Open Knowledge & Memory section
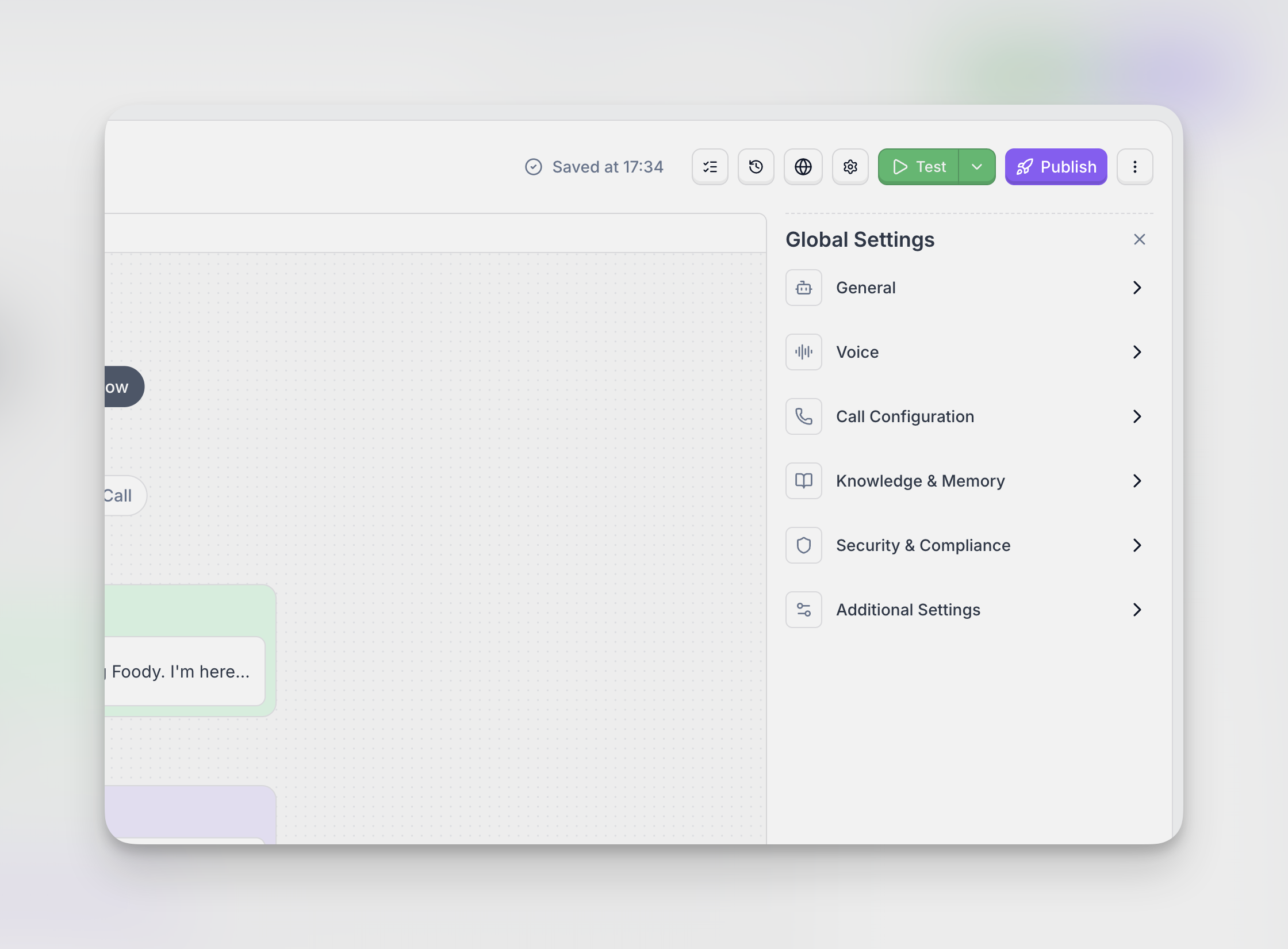1288x949 pixels. 920,481
